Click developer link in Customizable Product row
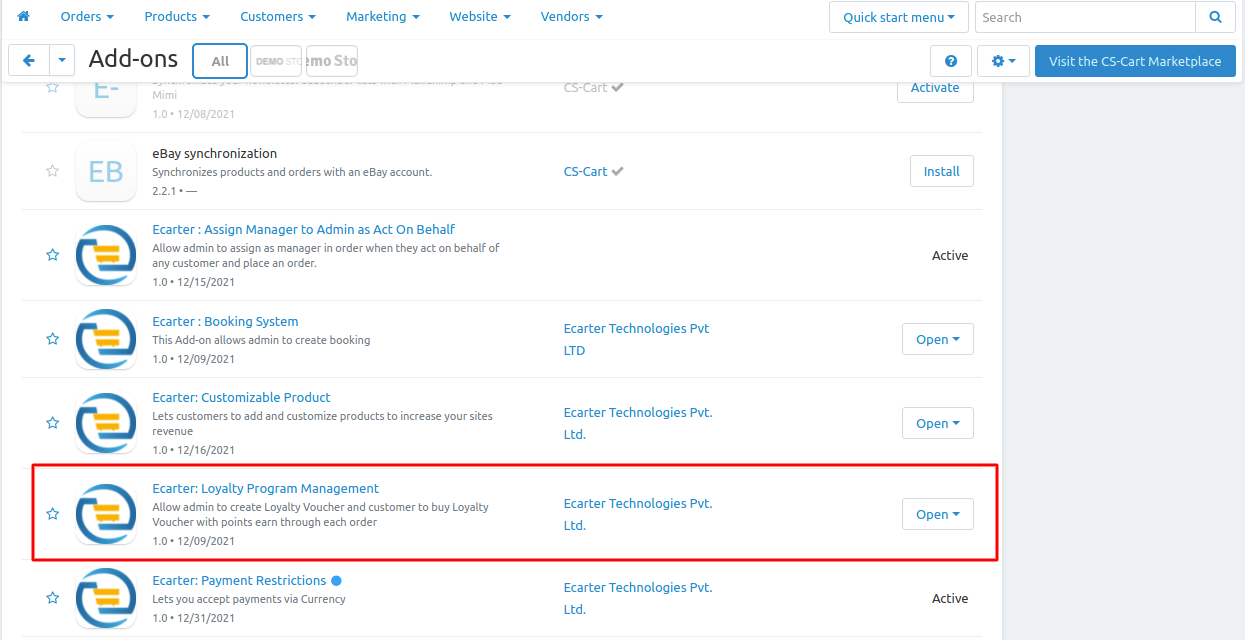This screenshot has height=640, width=1245. coord(638,423)
